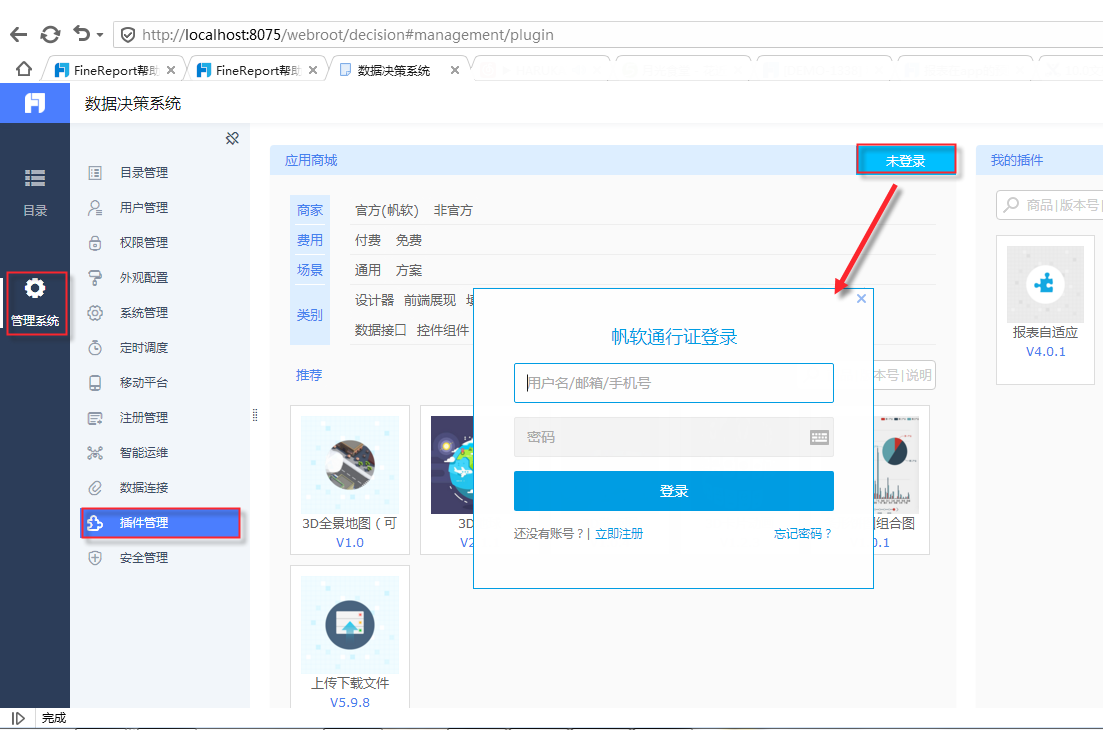This screenshot has height=730, width=1103.
Task: Click the FineReport logo in top-left
Action: pyautogui.click(x=34, y=103)
